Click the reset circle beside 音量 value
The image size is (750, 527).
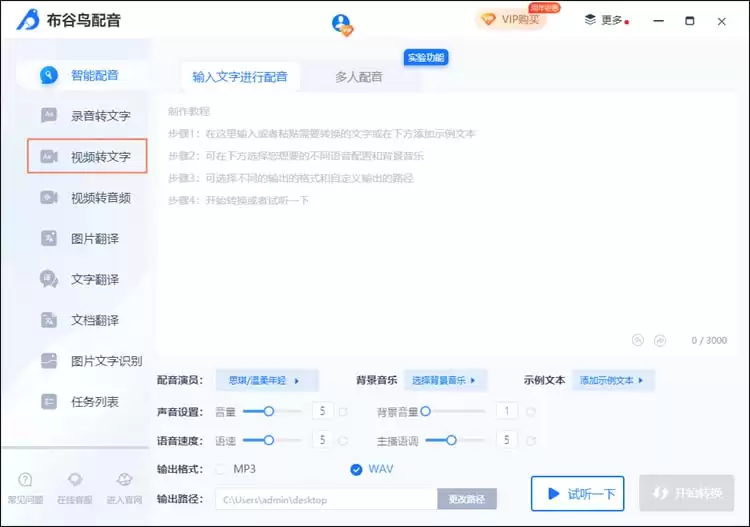342,411
